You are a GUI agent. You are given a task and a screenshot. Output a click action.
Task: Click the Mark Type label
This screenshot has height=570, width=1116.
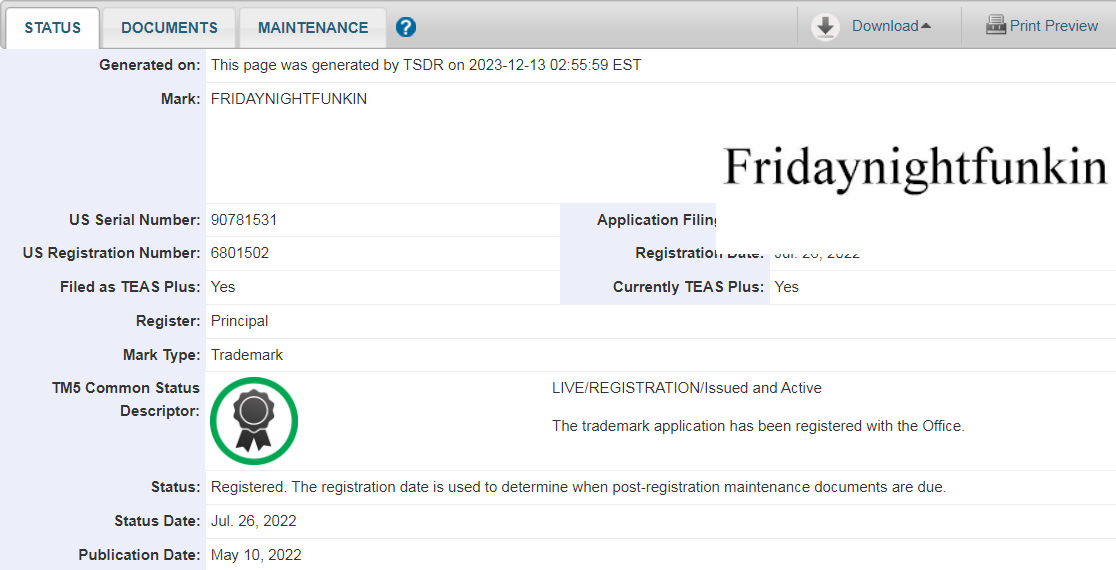[x=162, y=354]
